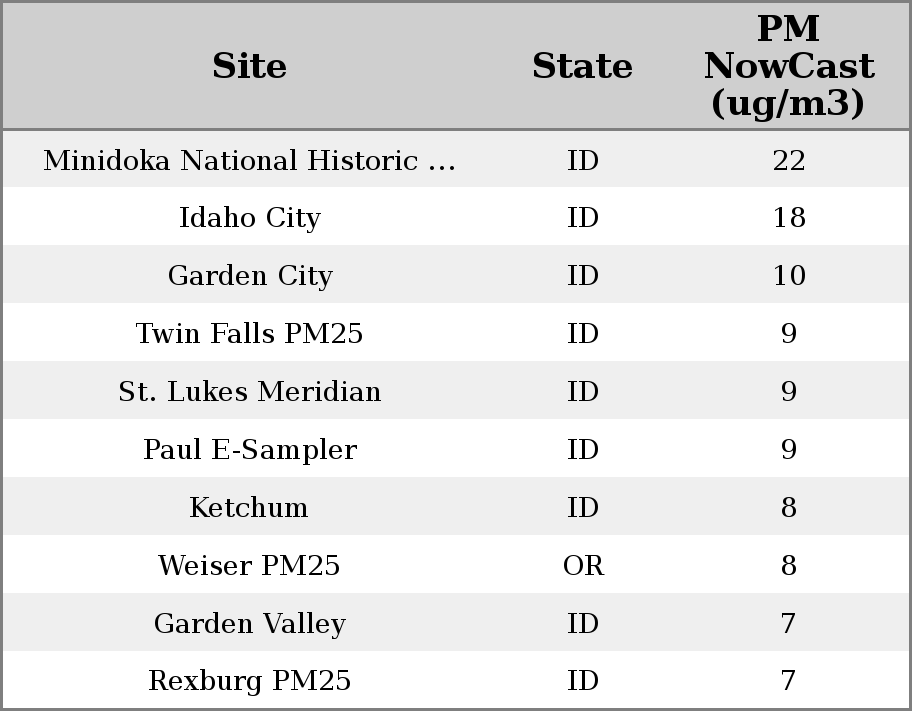Select the Paul E-Sampler site
This screenshot has width=912, height=711.
(249, 450)
